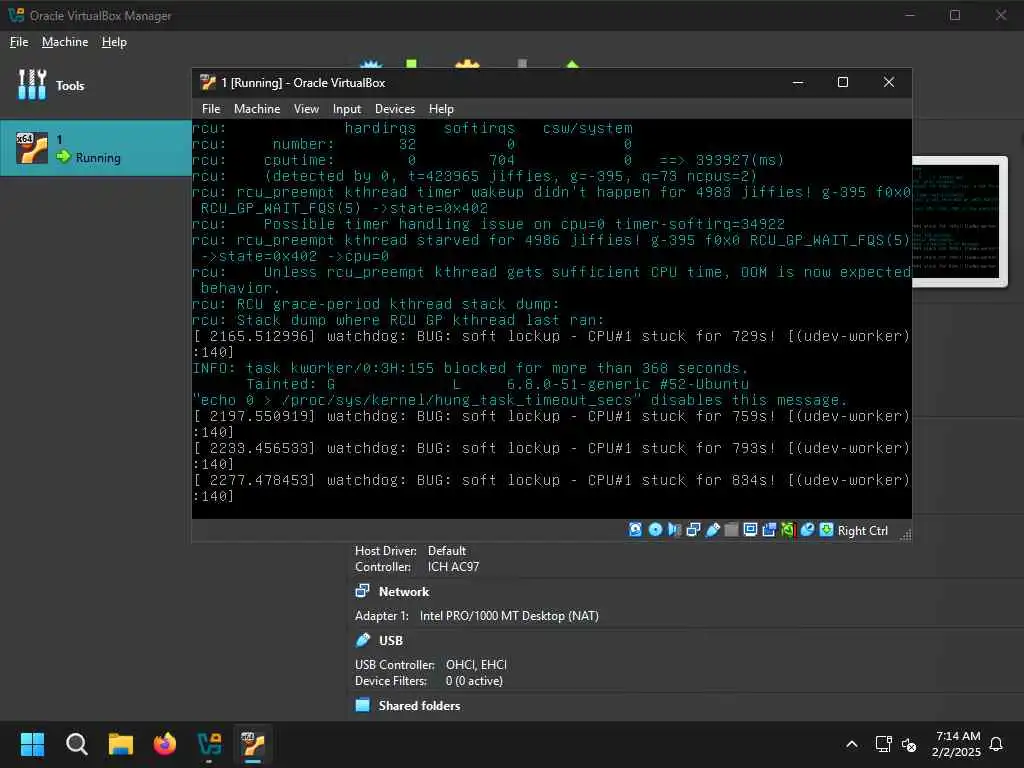Click the muted volume tray icon
The height and width of the screenshot is (768, 1024).
pyautogui.click(x=909, y=744)
